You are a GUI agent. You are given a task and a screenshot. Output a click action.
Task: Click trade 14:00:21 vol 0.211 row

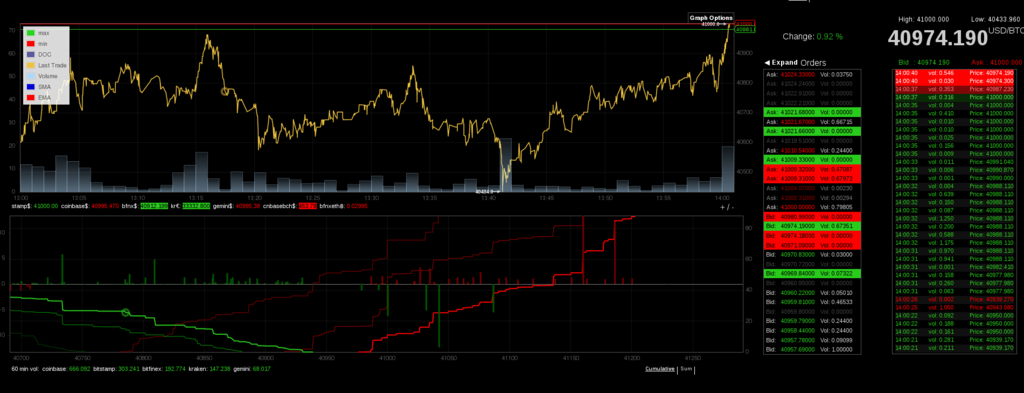(x=955, y=347)
